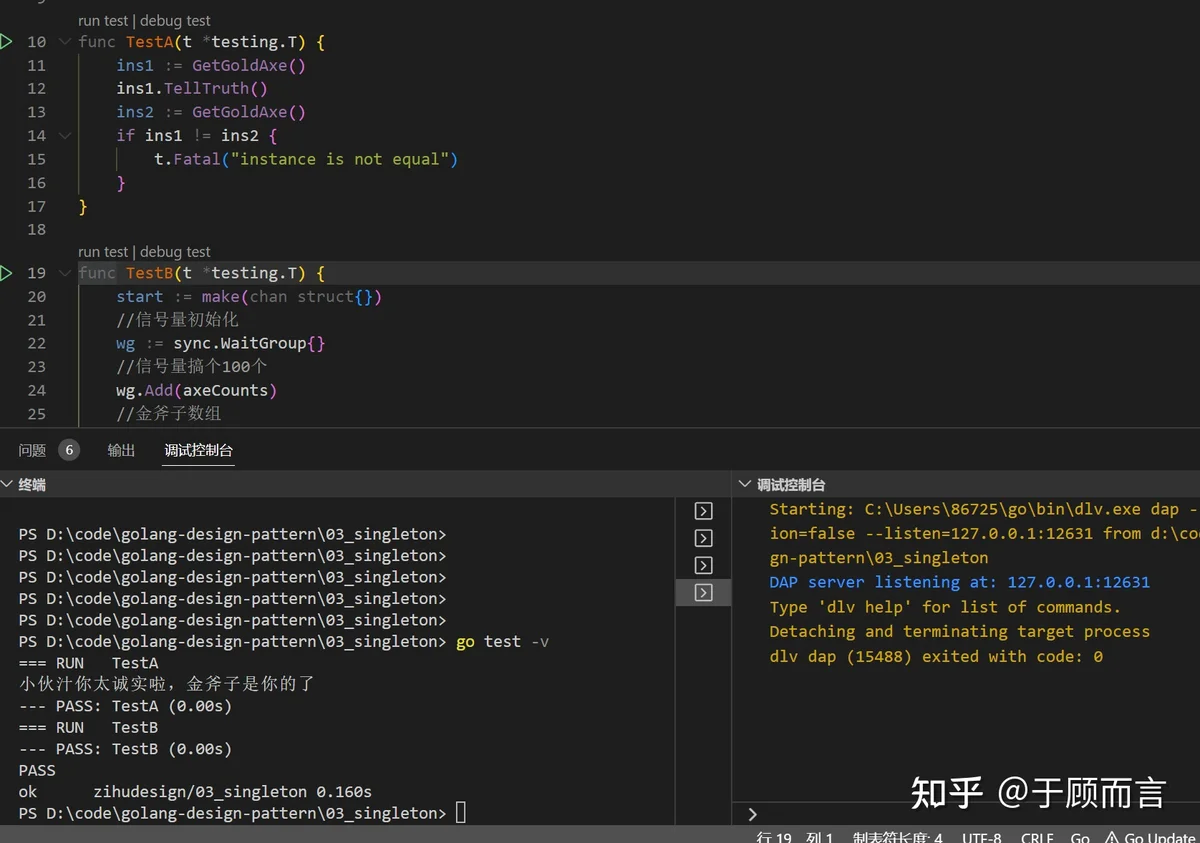Click 'Detaching and terminating target process' line
The width and height of the screenshot is (1200, 843).
point(960,632)
